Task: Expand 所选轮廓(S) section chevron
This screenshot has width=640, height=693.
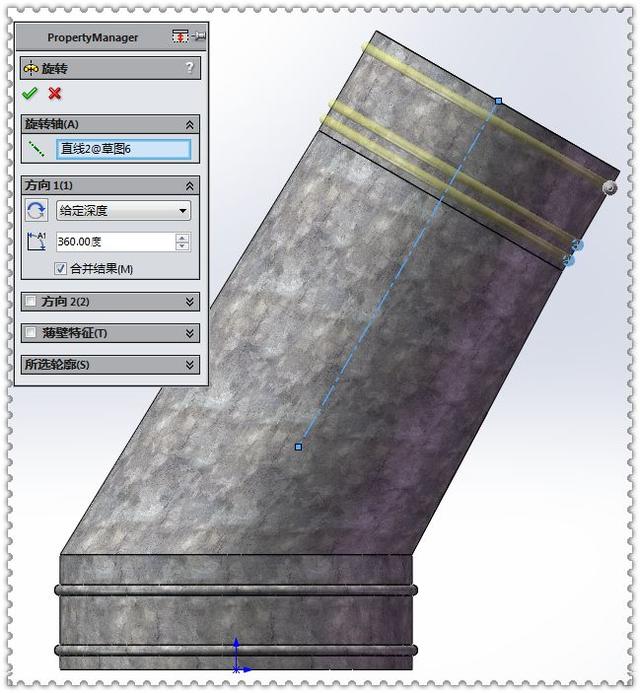Action: point(190,365)
